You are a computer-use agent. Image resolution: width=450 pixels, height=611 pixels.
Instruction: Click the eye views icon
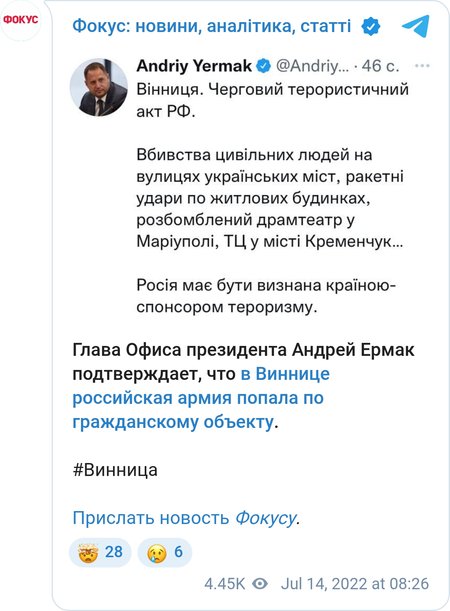tap(260, 584)
